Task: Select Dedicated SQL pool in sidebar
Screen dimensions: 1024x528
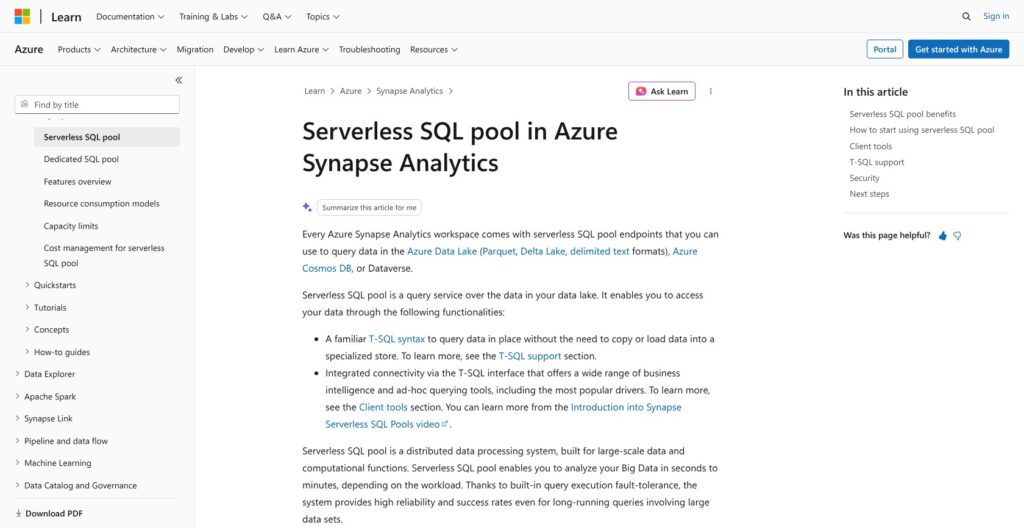Action: (x=81, y=159)
